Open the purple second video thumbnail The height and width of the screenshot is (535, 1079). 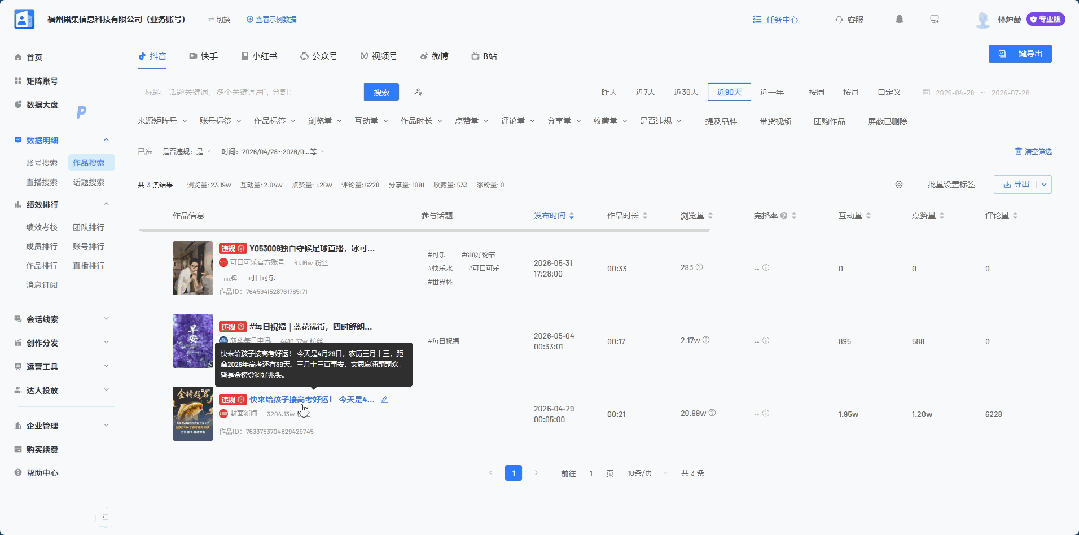point(193,340)
